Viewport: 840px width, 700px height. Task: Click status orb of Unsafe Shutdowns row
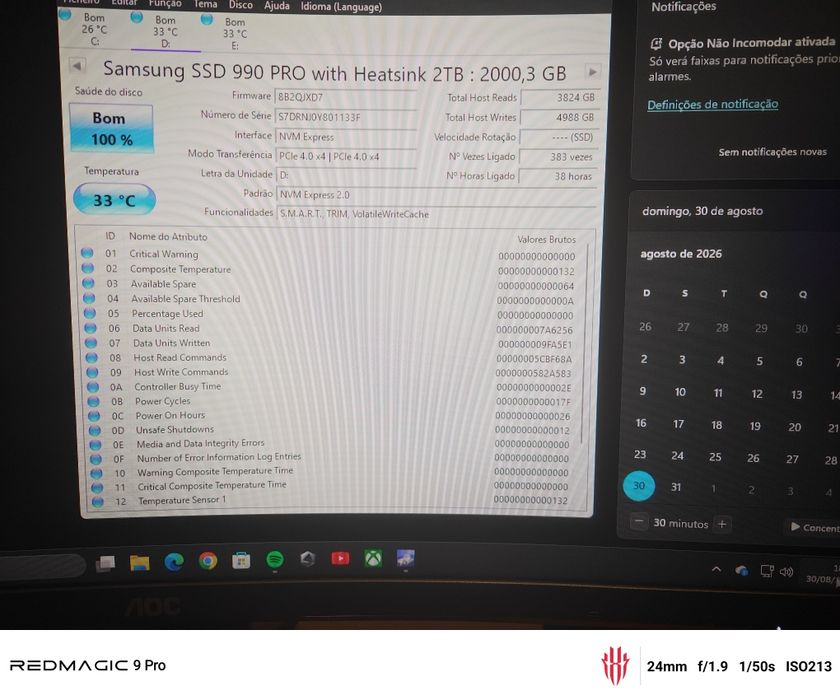(x=95, y=430)
